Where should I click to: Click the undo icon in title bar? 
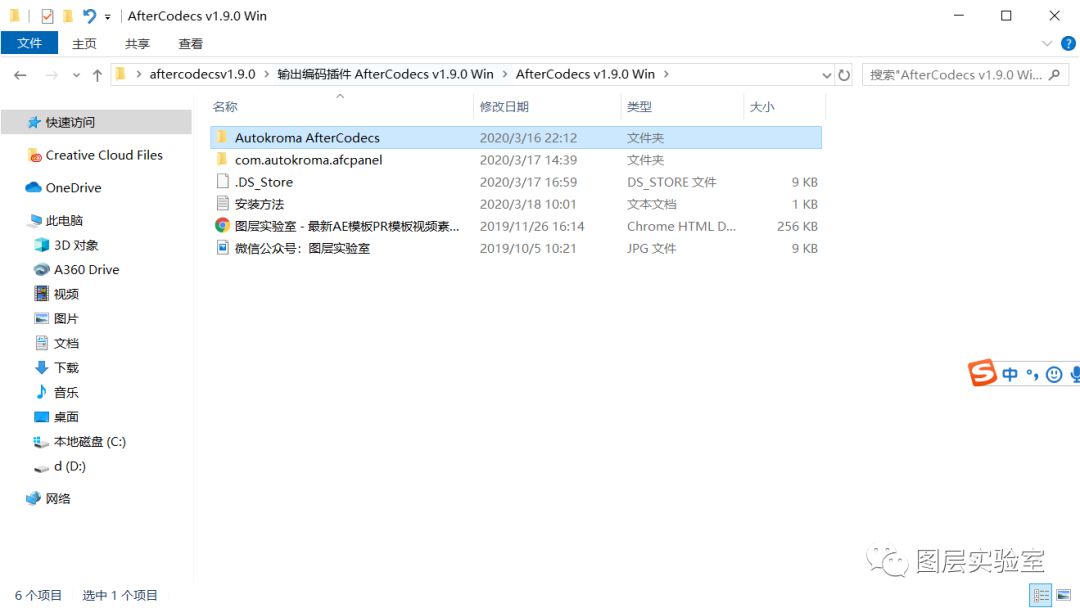pos(90,15)
